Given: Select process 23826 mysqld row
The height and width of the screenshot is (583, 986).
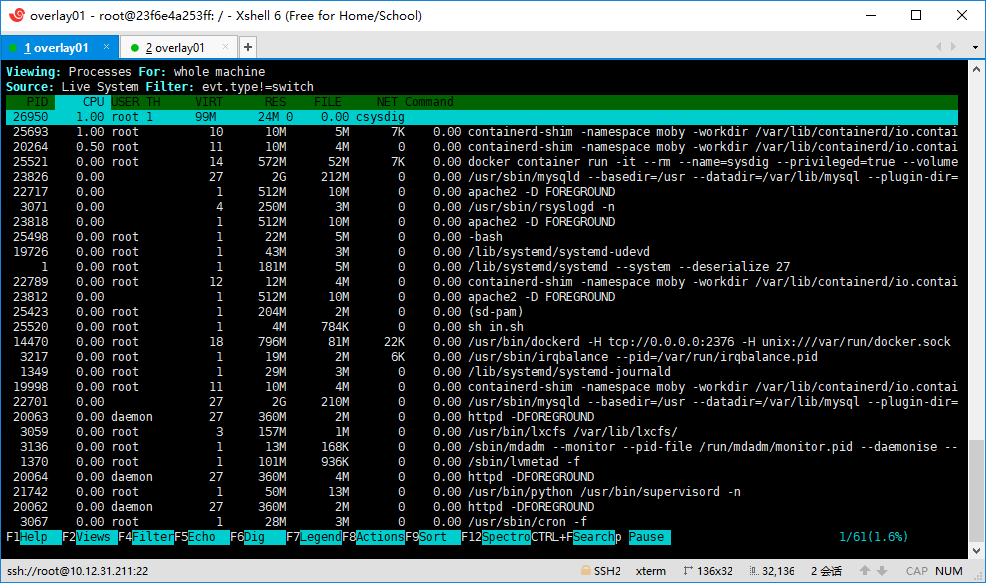Looking at the screenshot, I should tap(482, 177).
